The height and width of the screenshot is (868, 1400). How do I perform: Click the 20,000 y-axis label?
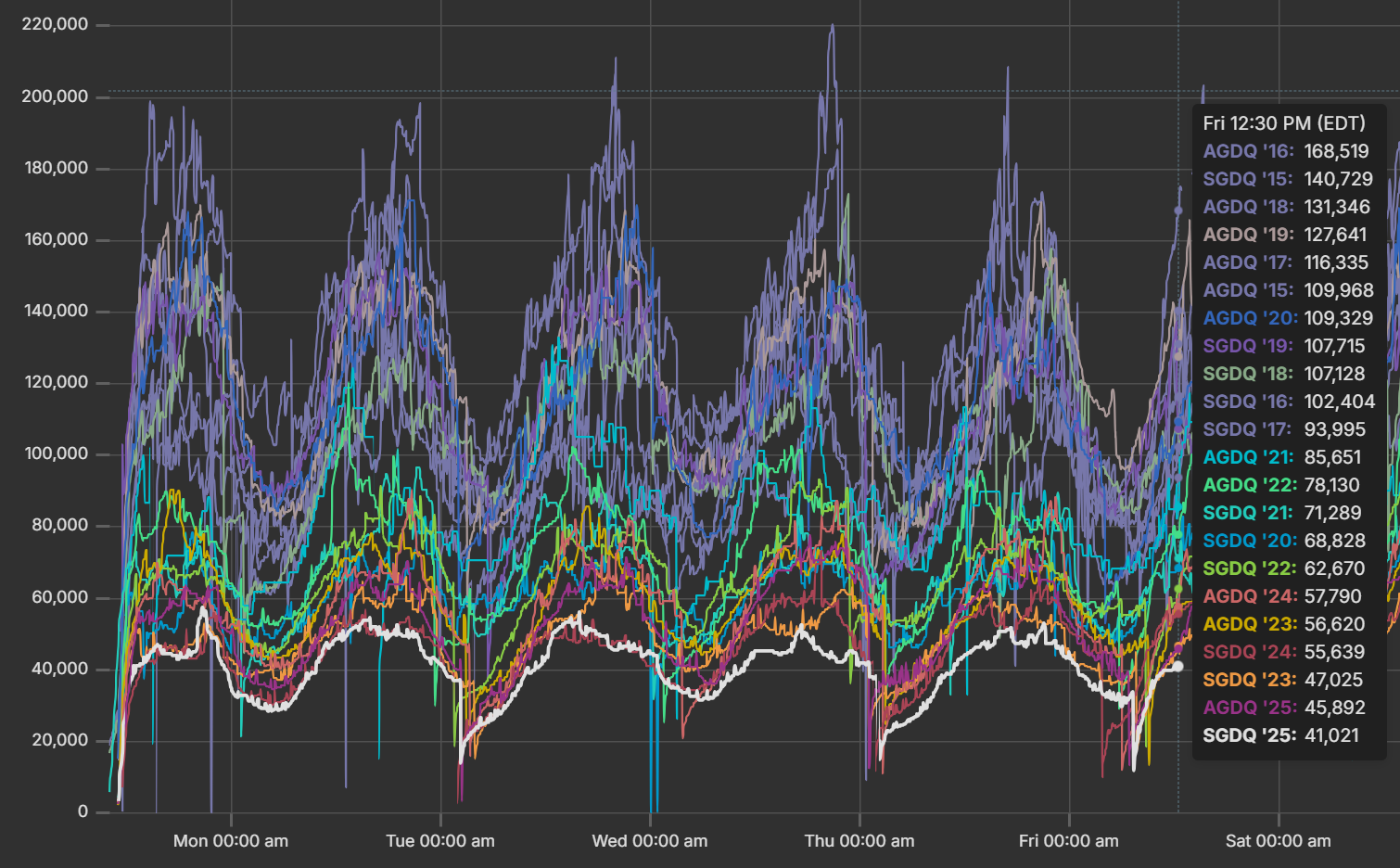click(x=60, y=740)
